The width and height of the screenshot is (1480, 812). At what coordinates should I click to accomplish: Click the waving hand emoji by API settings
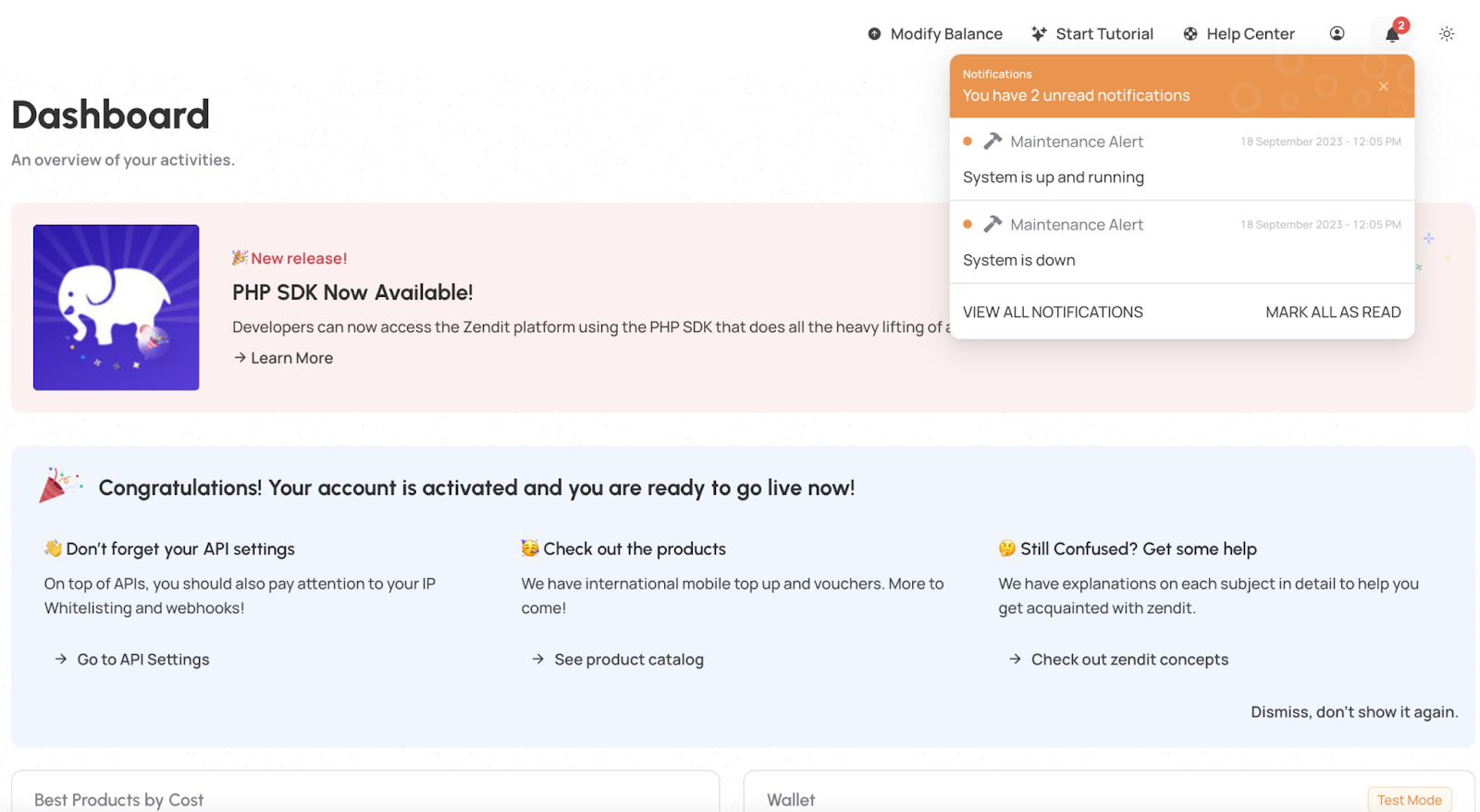click(x=53, y=548)
